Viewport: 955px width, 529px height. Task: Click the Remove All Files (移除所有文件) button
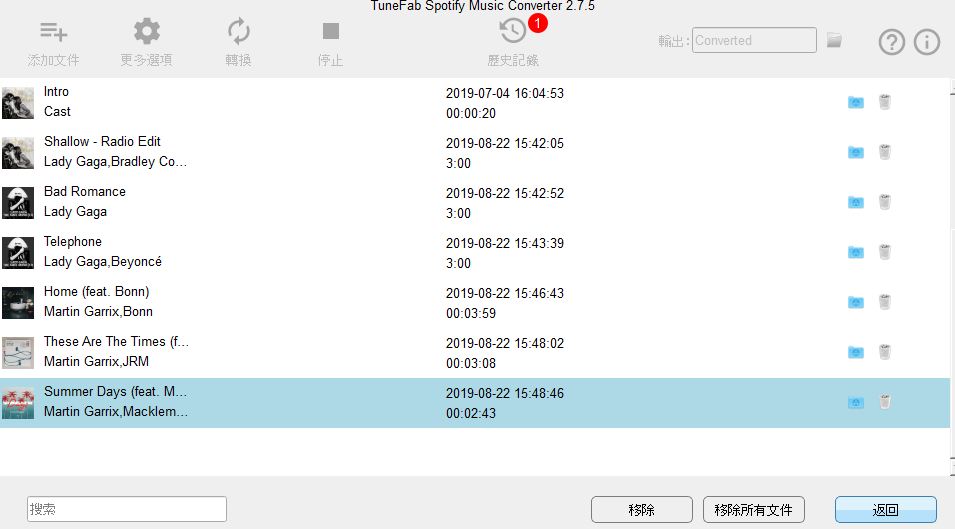coord(753,510)
